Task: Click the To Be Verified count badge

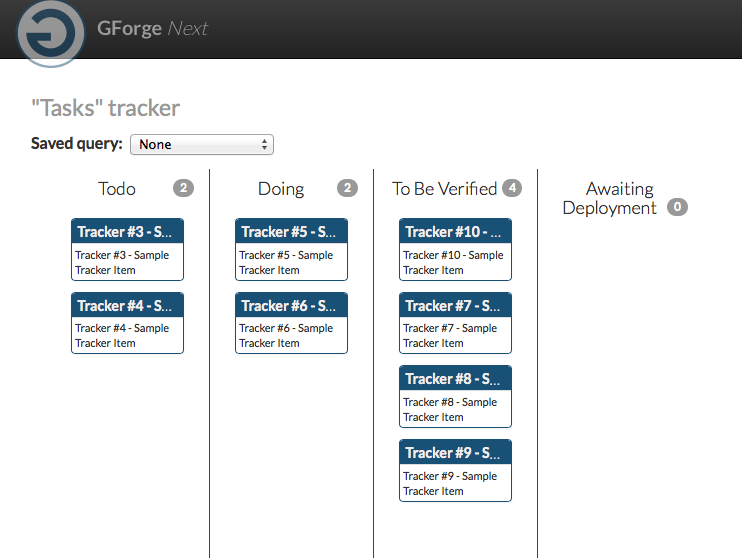Action: 512,188
